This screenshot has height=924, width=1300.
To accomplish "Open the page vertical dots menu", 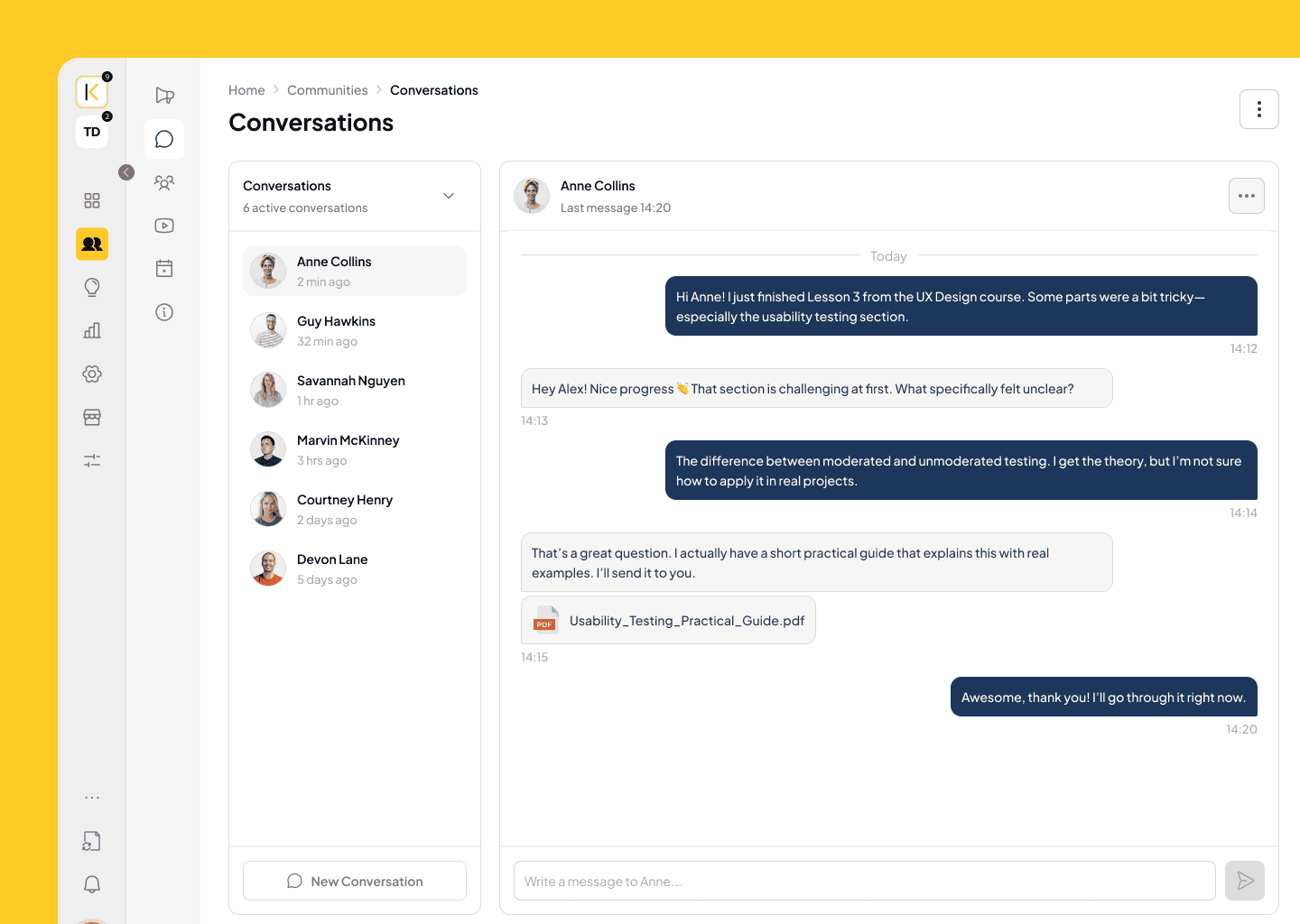I will (1259, 109).
